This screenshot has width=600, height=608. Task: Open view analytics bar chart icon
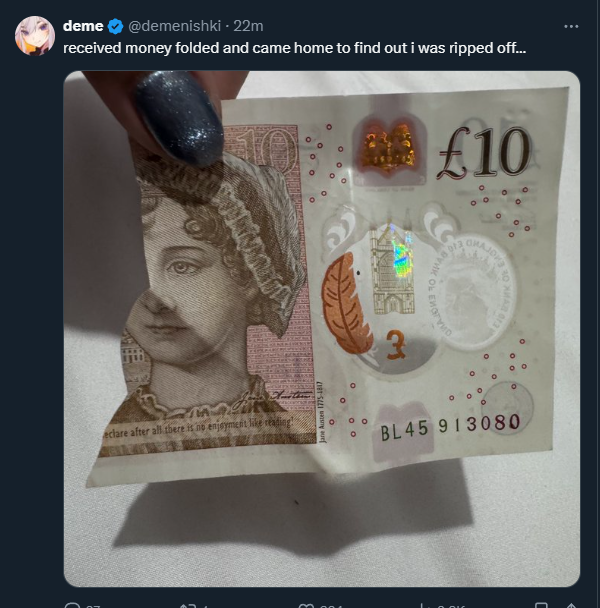click(423, 605)
